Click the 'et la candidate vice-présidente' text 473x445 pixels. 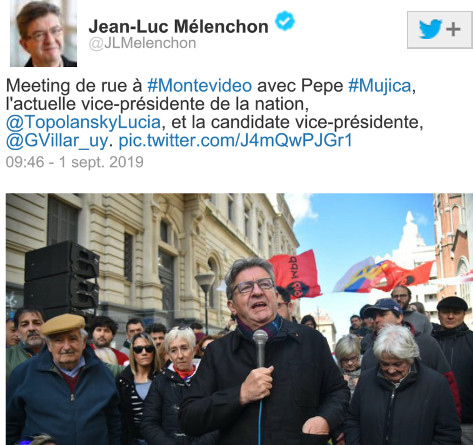pyautogui.click(x=297, y=122)
